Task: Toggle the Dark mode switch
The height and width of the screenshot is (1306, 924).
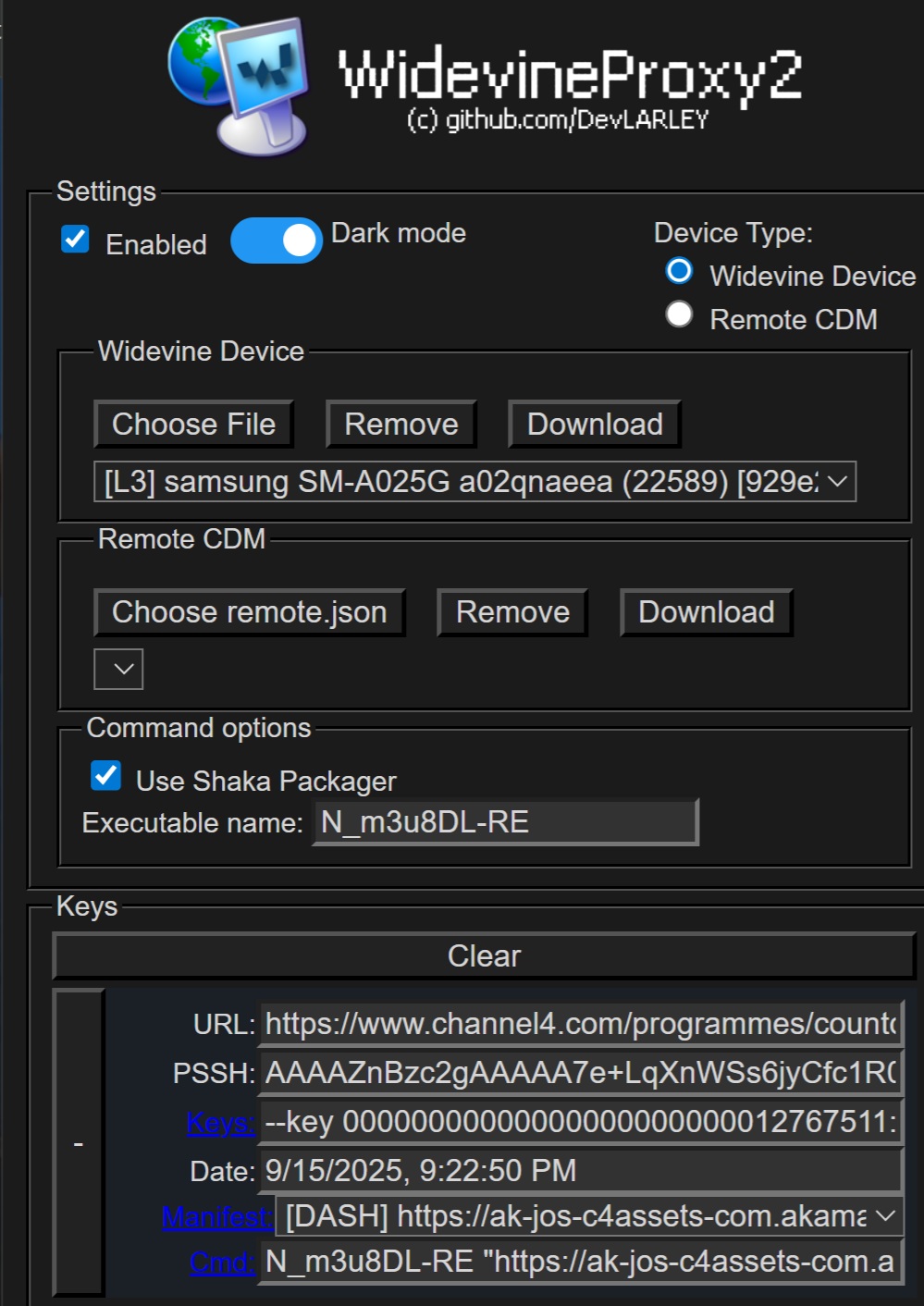Action: [276, 240]
